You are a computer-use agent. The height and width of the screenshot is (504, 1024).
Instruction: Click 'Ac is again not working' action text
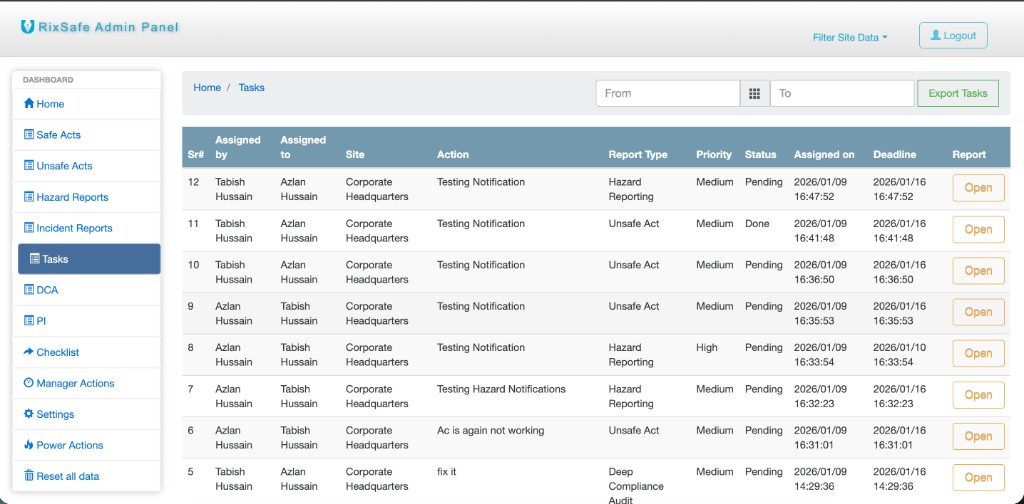[490, 430]
